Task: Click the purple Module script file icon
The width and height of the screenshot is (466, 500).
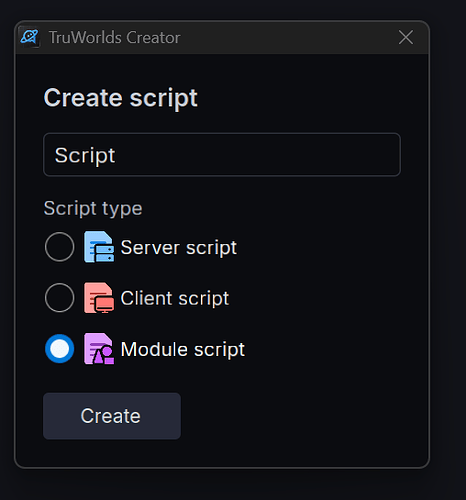Action: 99,349
